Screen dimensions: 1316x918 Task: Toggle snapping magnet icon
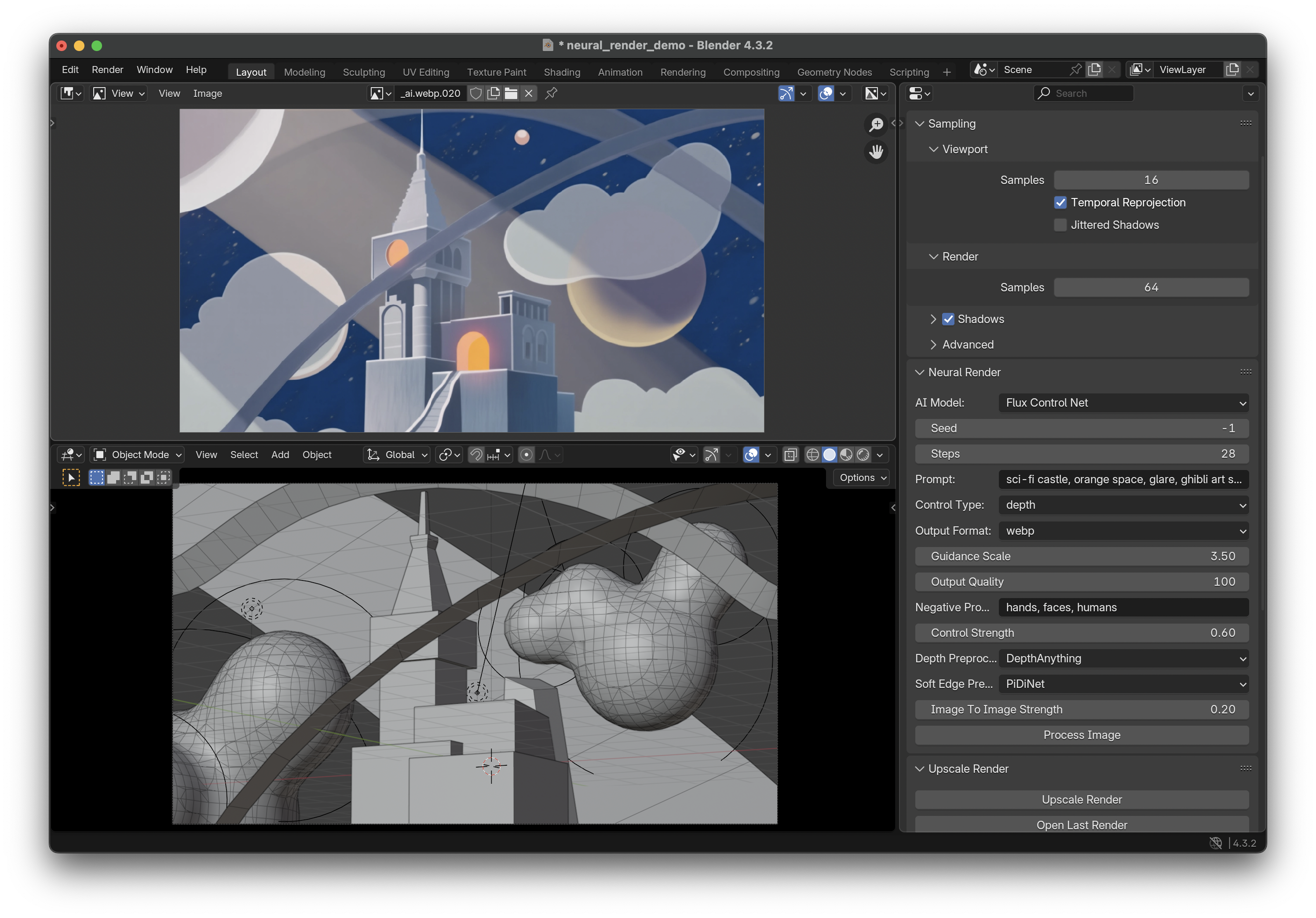(x=476, y=455)
